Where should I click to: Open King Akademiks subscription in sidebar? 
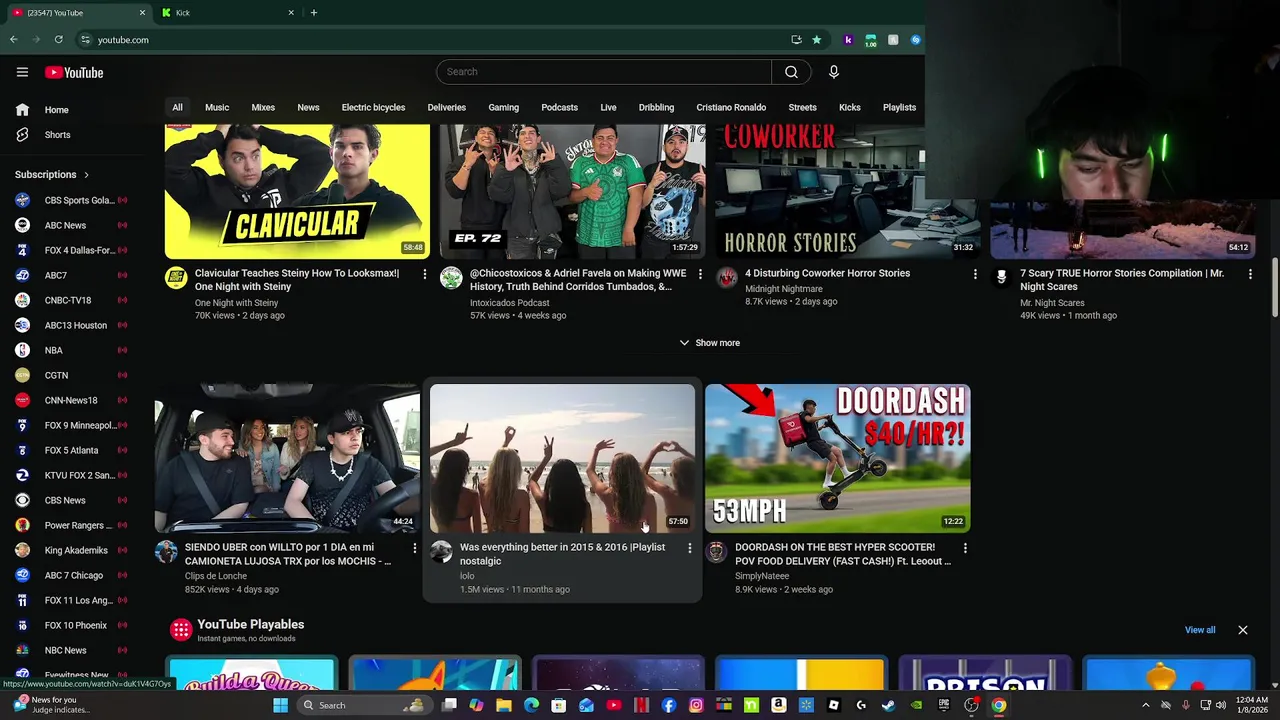pyautogui.click(x=70, y=550)
